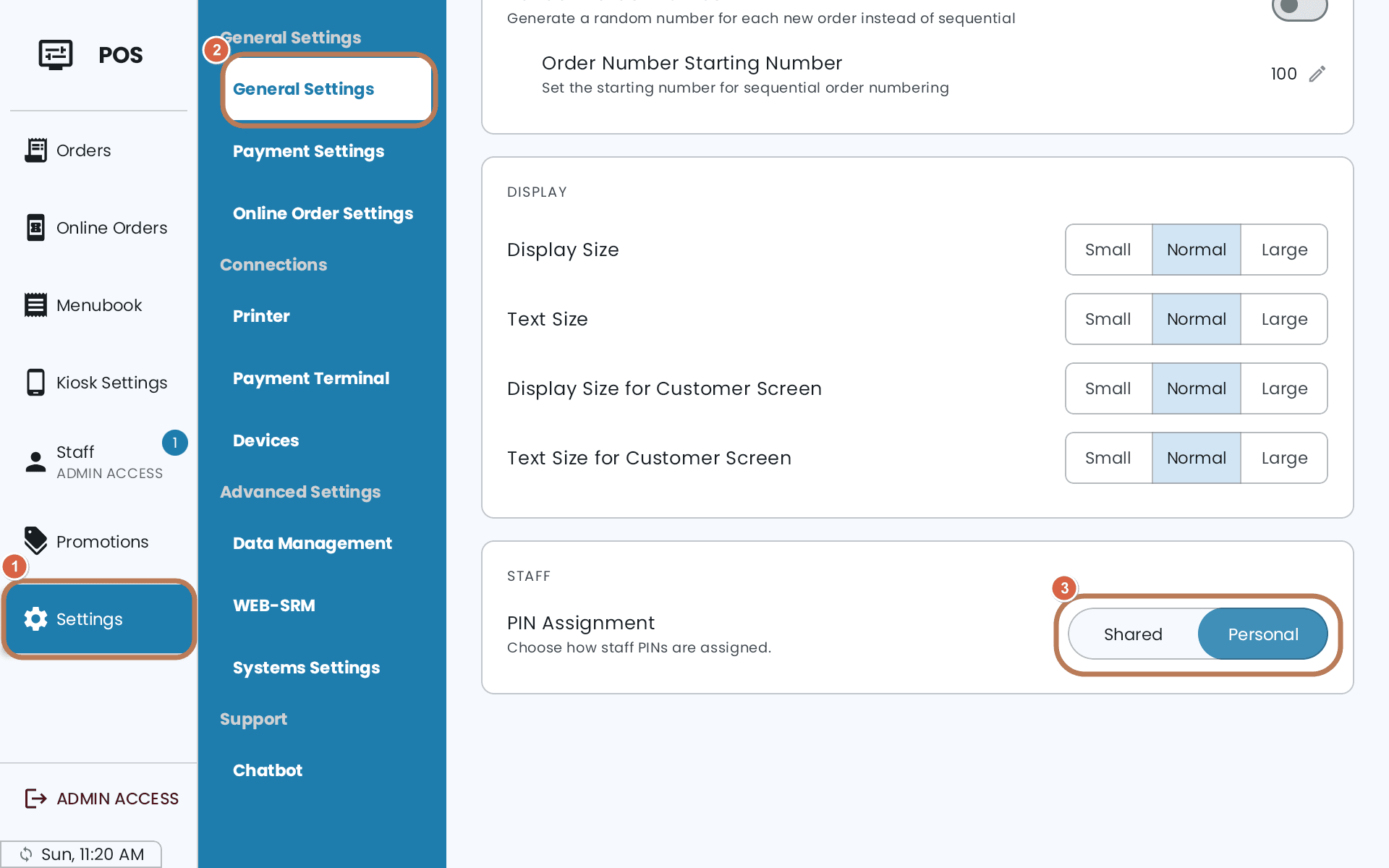Edit the order starting number with the pencil icon
Image resolution: width=1389 pixels, height=868 pixels.
pyautogui.click(x=1317, y=74)
